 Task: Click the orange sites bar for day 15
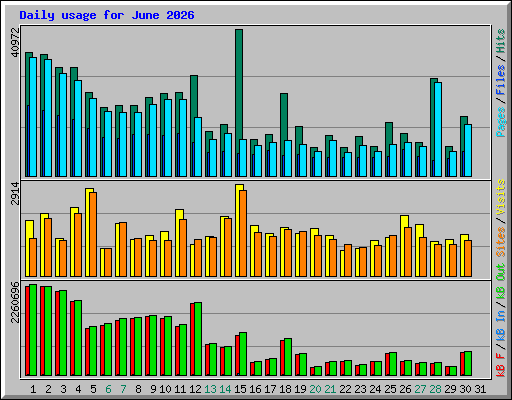tap(243, 233)
